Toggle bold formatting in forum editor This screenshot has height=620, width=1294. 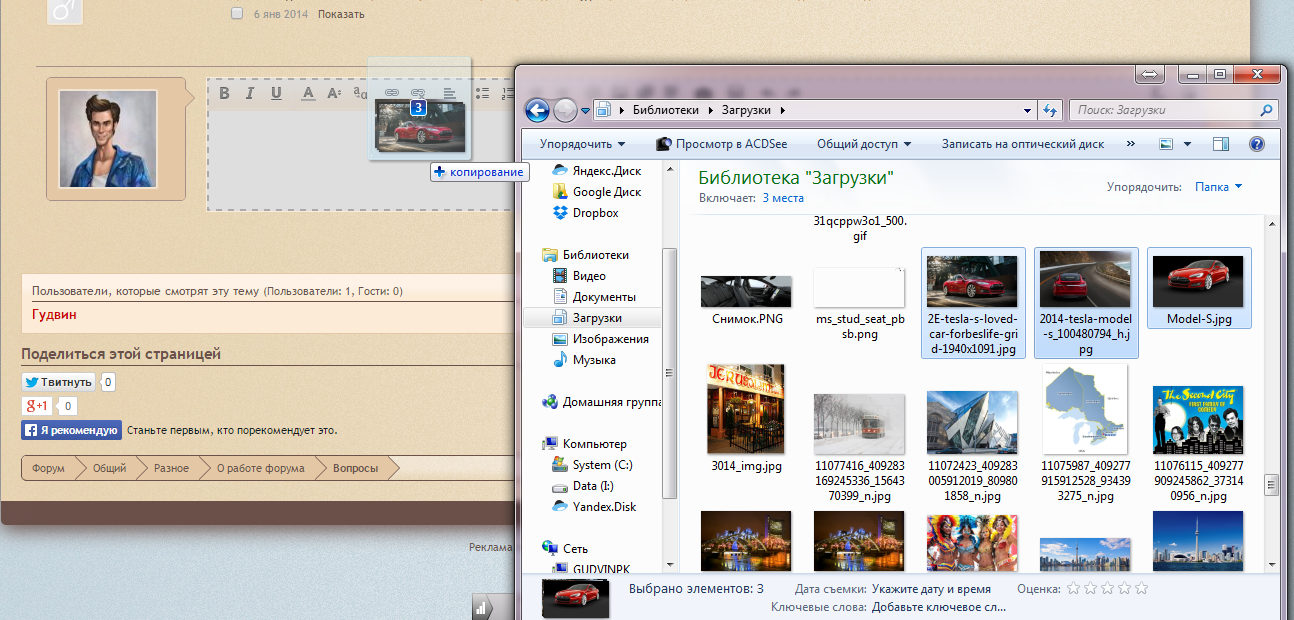coord(224,93)
